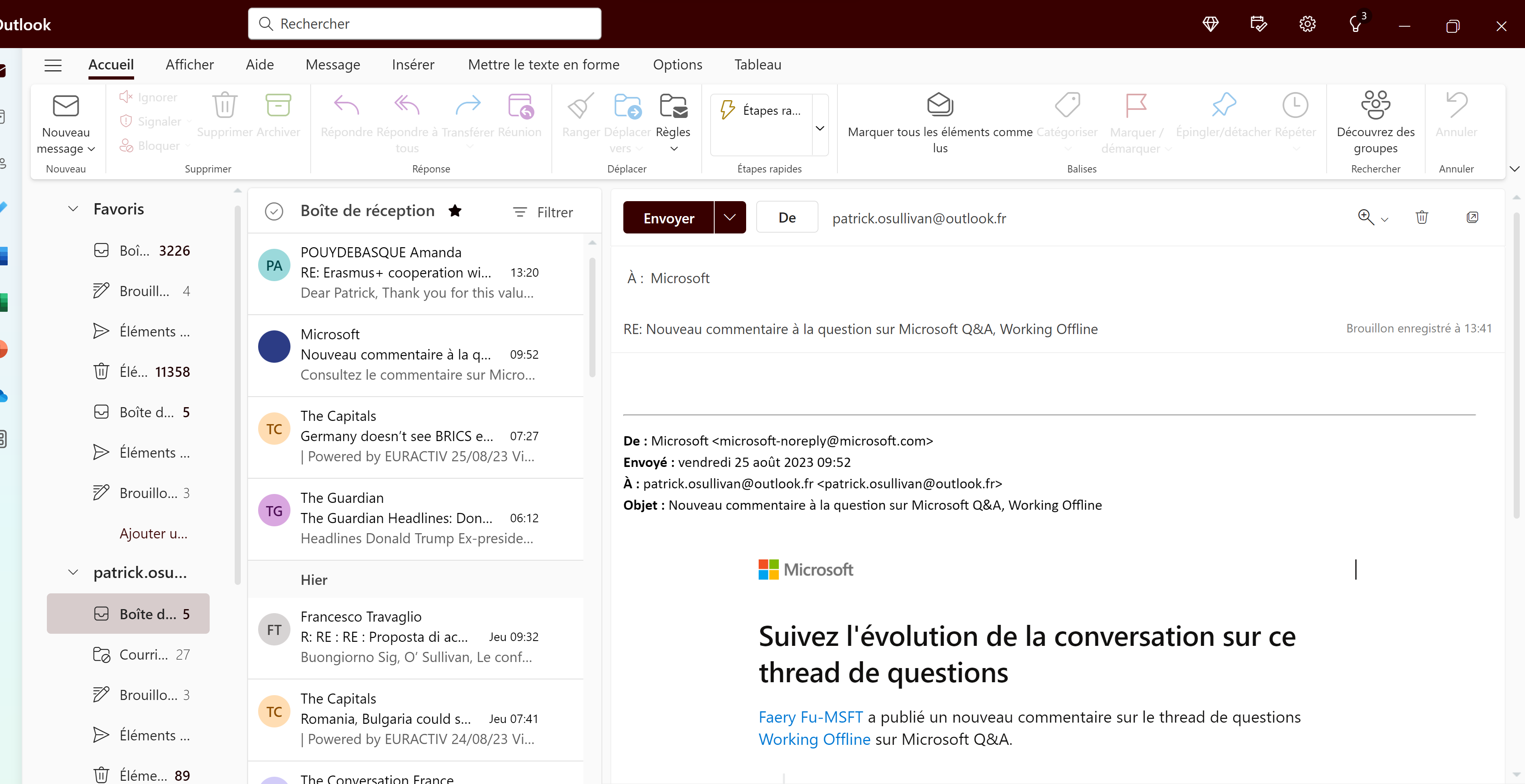Toggle favorite star for Boîte de réception

(x=454, y=211)
